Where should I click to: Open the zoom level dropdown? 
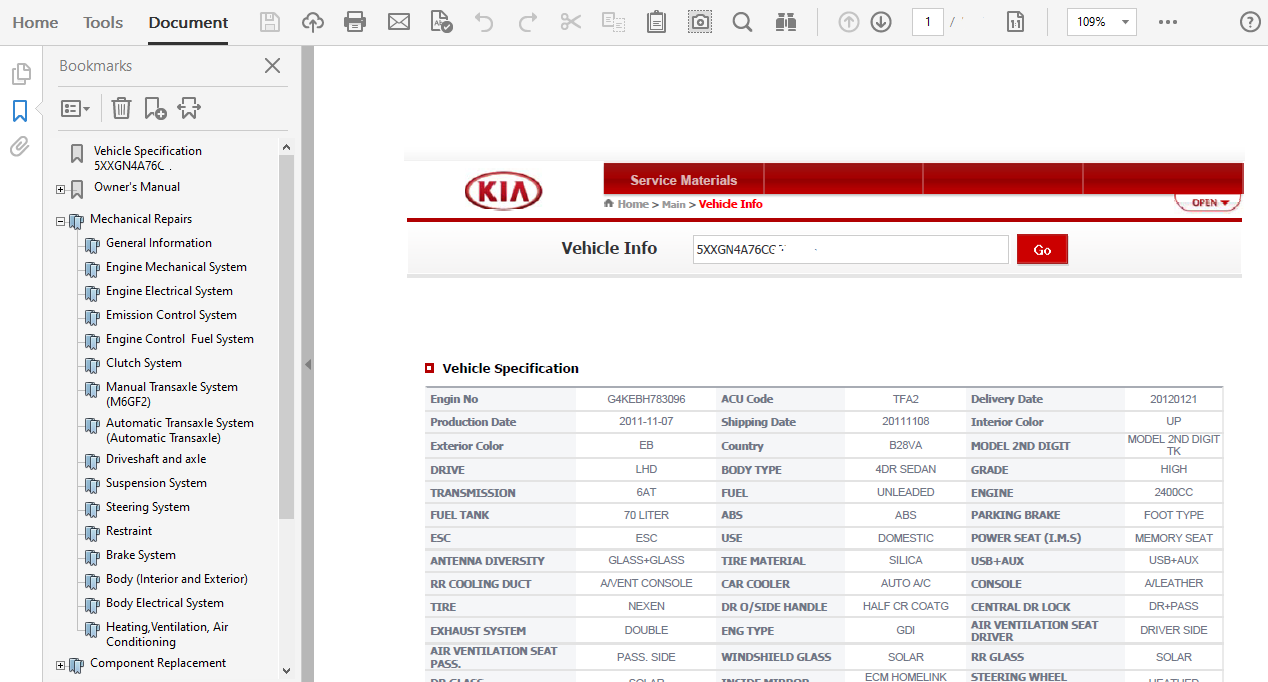[1126, 22]
